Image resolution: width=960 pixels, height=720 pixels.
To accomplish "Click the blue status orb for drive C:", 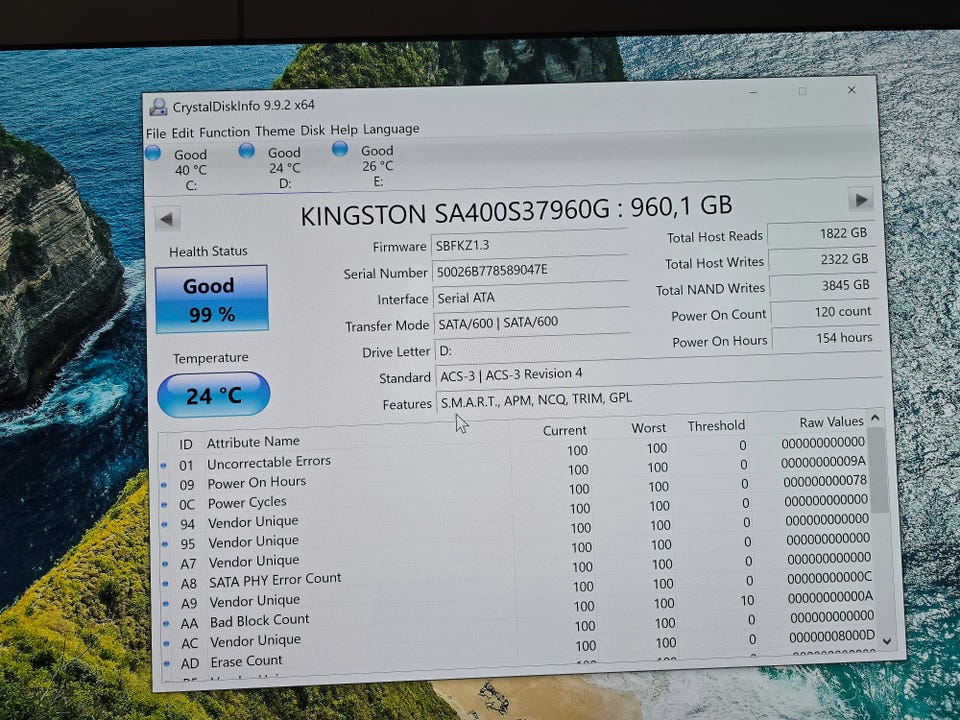I will click(153, 152).
